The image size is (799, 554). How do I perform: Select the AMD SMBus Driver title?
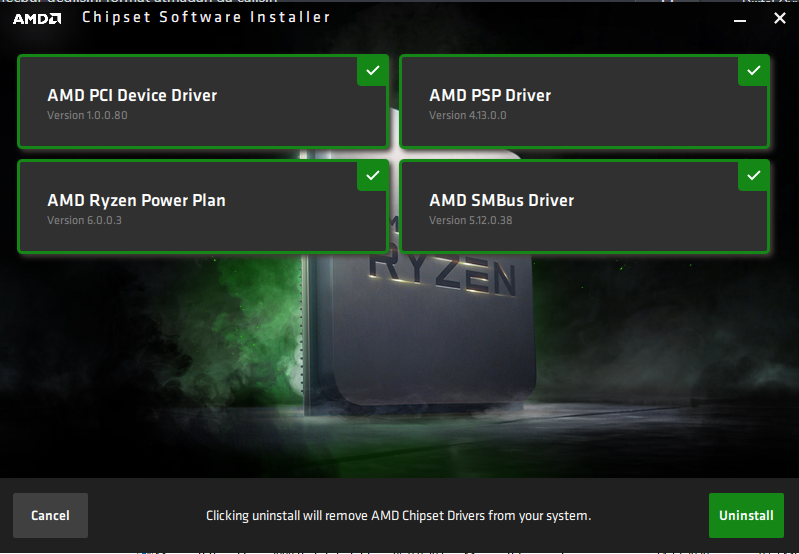501,200
